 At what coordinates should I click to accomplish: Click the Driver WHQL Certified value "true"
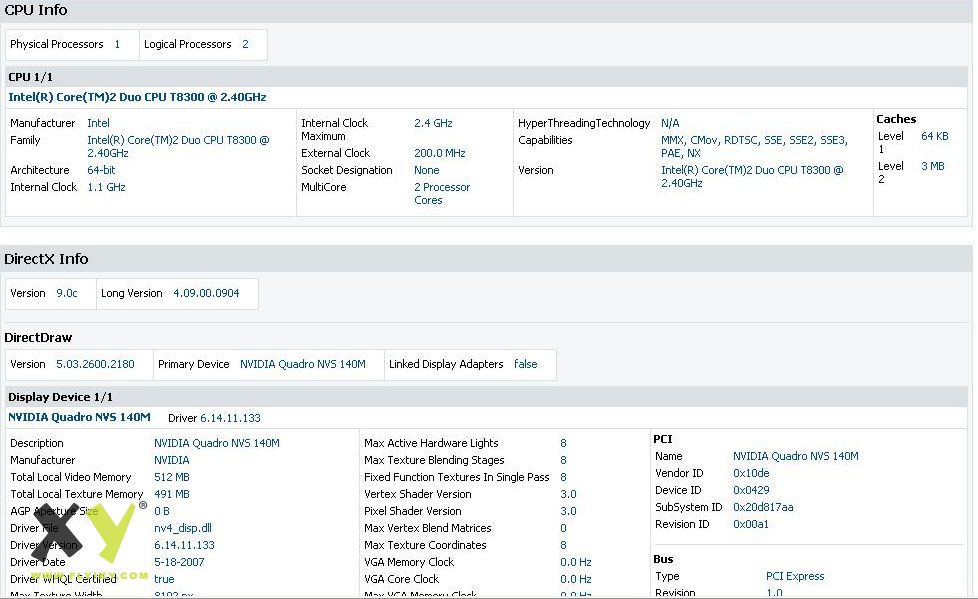(165, 579)
